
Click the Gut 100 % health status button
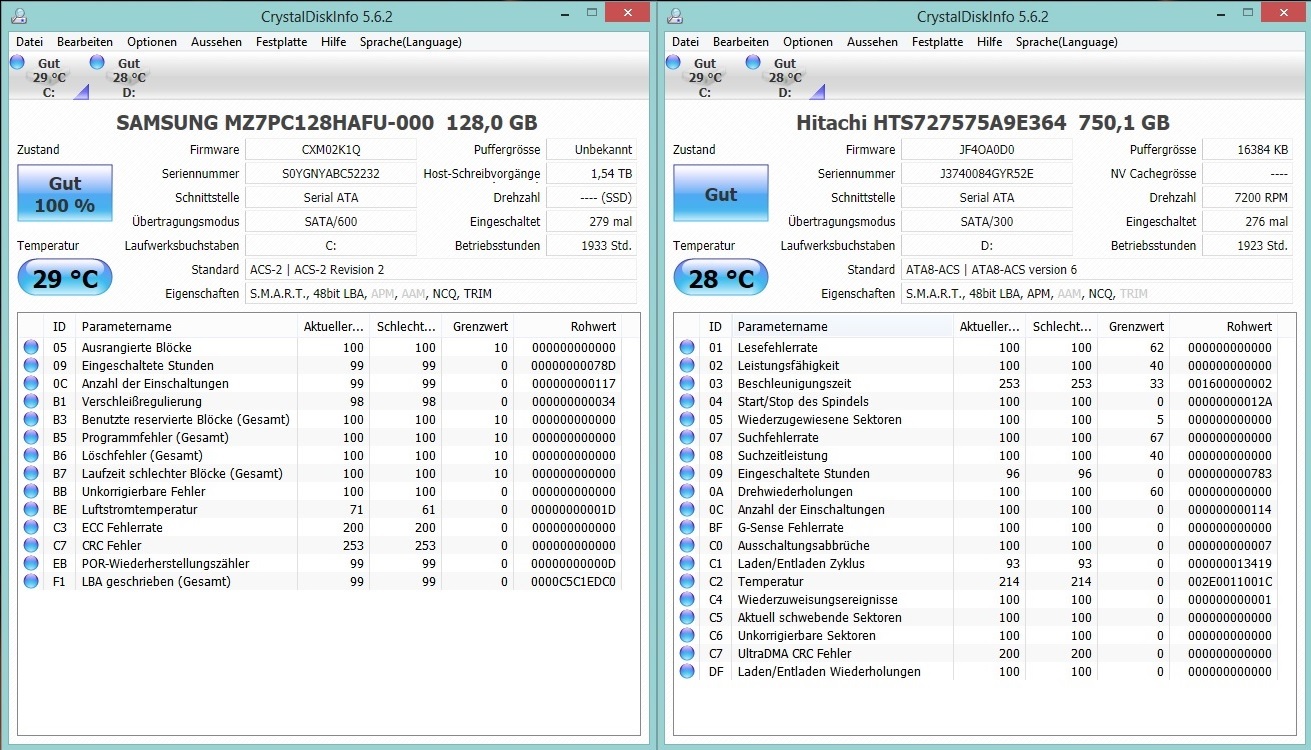click(65, 194)
